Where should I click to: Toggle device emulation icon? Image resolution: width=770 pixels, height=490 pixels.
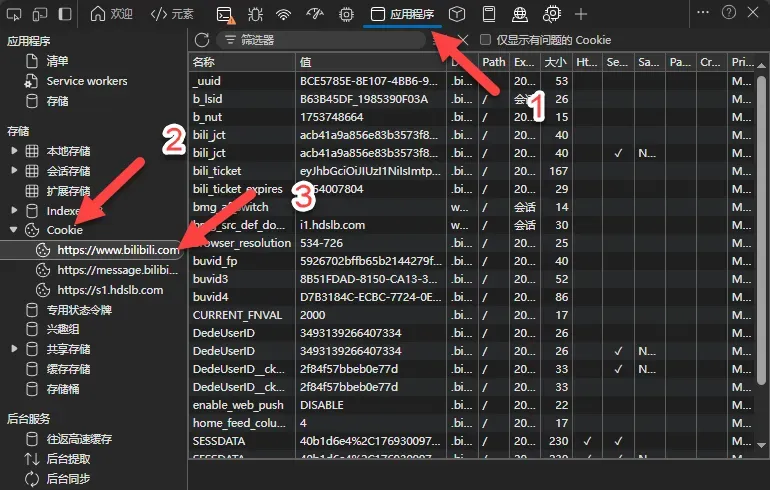click(40, 14)
